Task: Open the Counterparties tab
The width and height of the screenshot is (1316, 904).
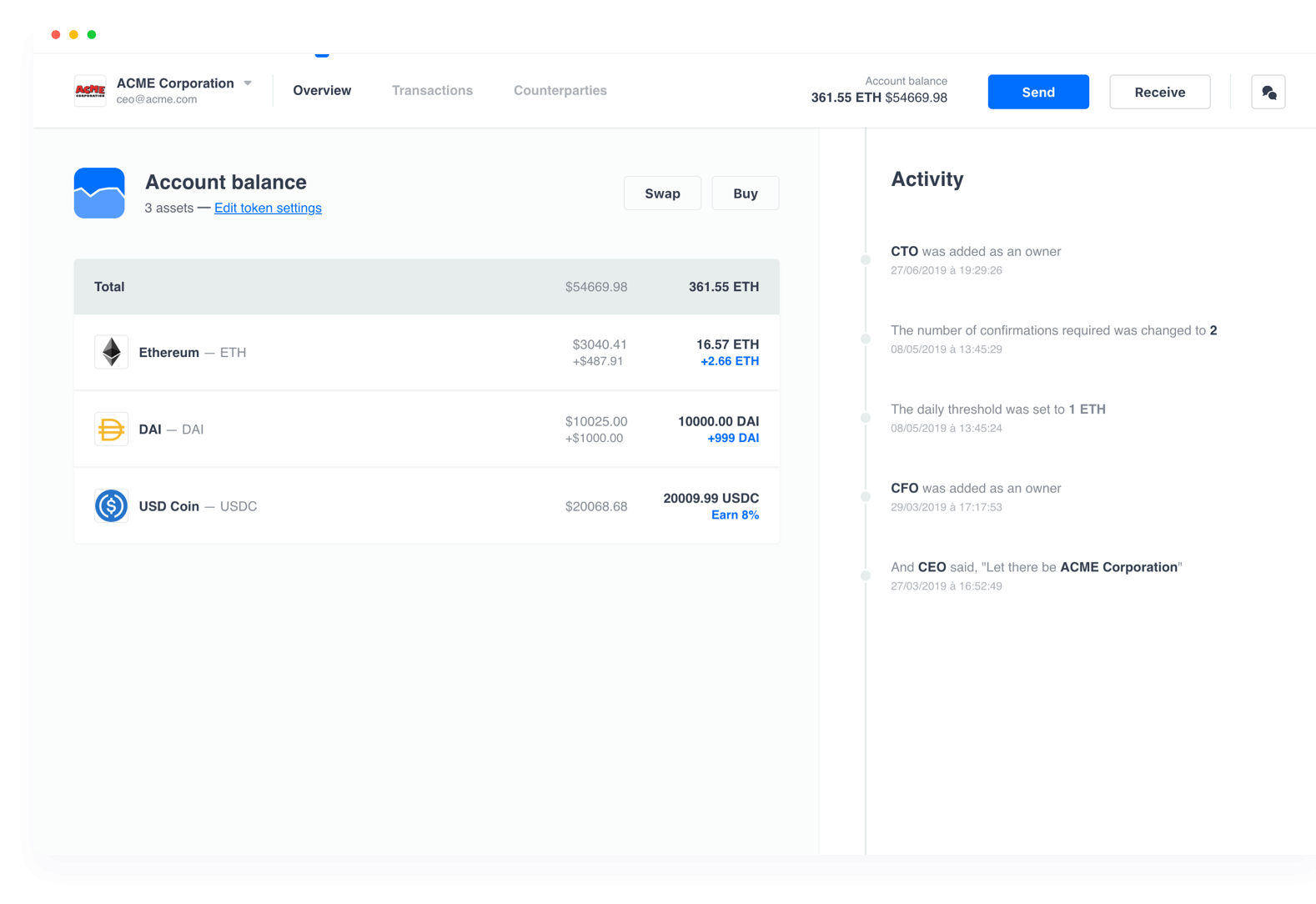Action: click(560, 91)
